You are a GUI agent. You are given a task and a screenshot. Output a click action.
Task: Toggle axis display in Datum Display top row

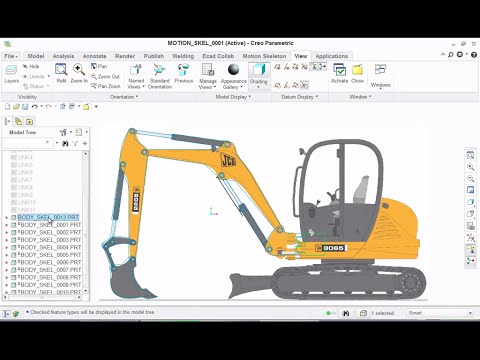pyautogui.click(x=286, y=67)
